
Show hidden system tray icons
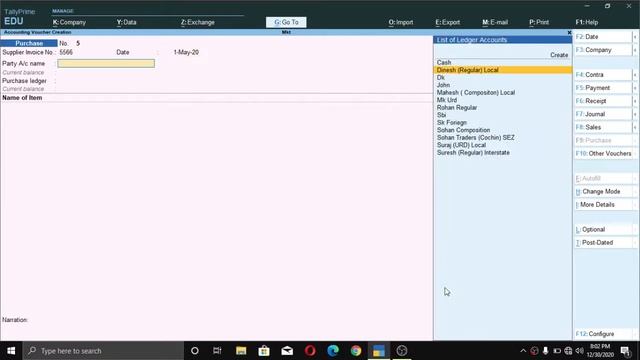point(523,351)
